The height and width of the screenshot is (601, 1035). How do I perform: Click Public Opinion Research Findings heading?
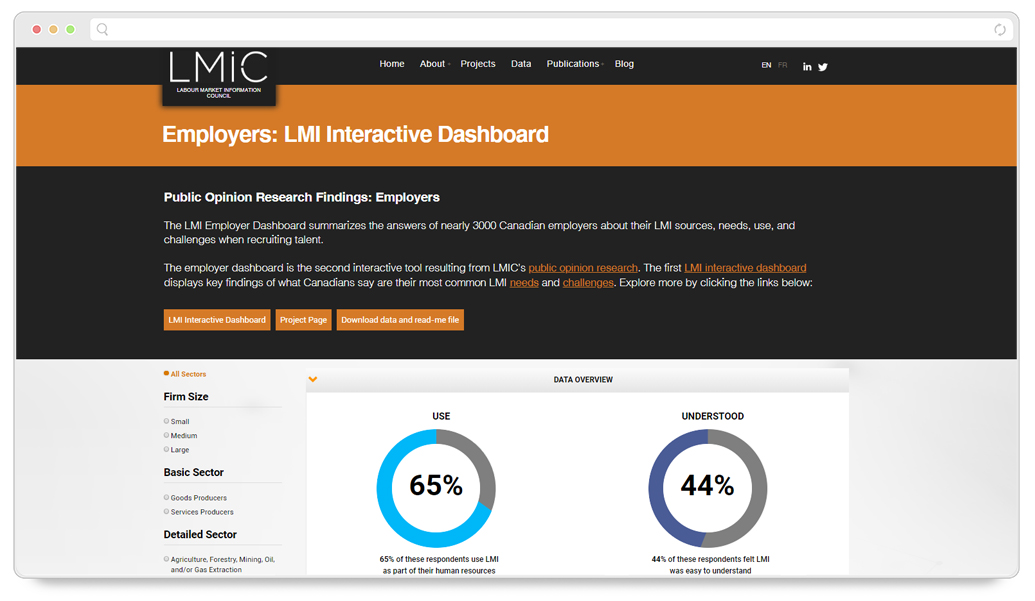[x=302, y=197]
